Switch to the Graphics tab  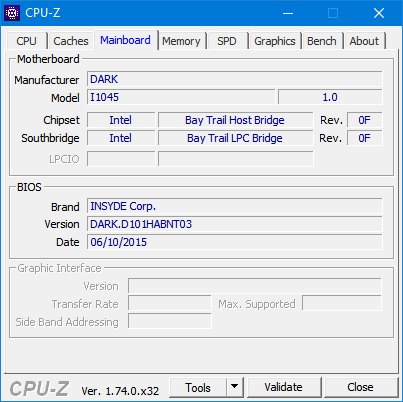(x=275, y=41)
